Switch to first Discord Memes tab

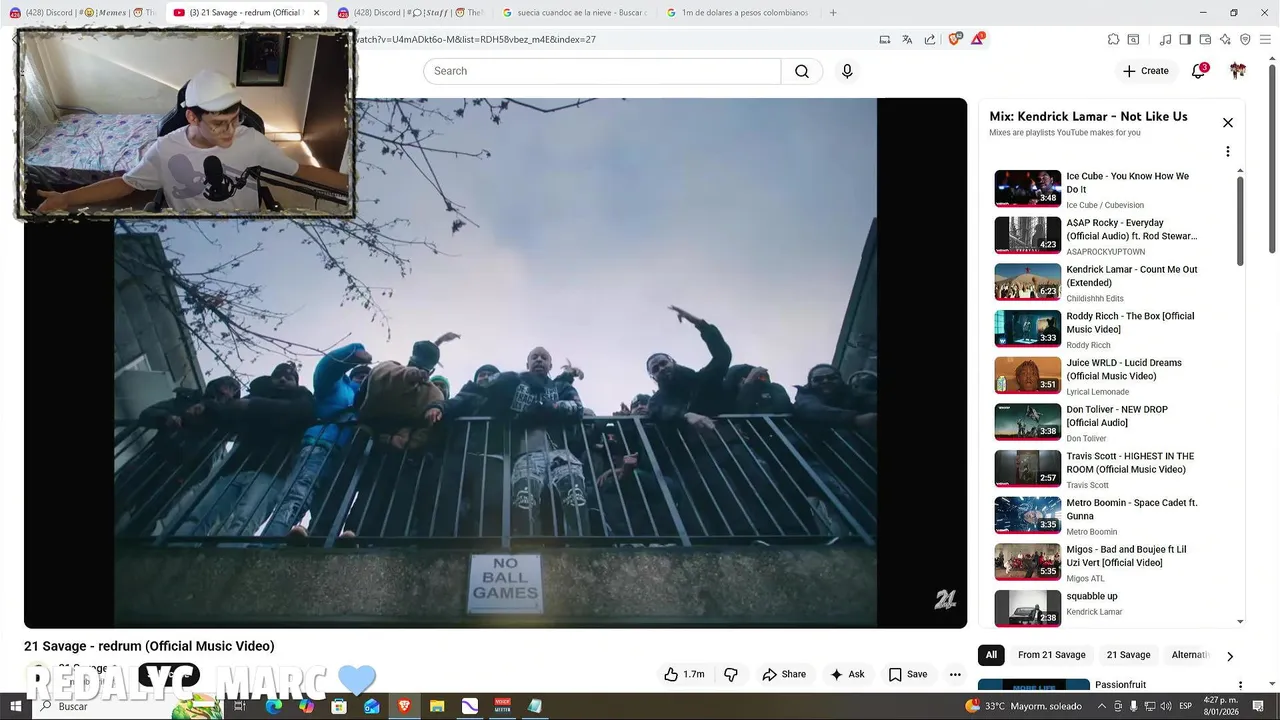(82, 13)
